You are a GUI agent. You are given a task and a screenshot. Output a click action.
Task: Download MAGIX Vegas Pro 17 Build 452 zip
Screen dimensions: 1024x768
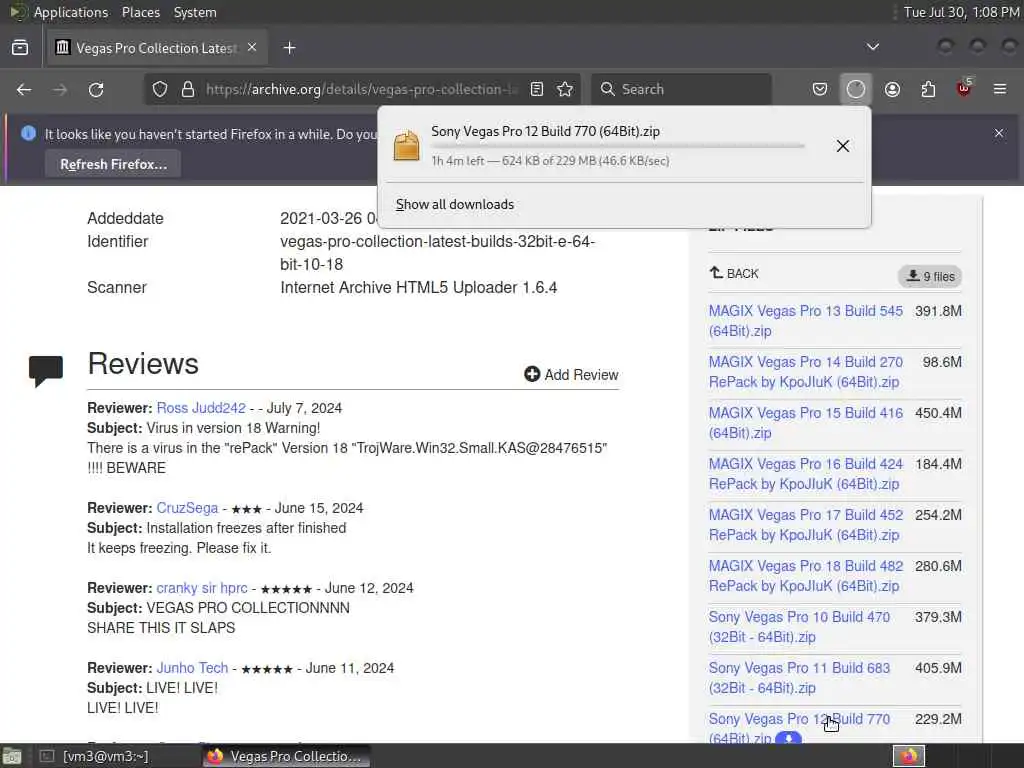tap(805, 524)
